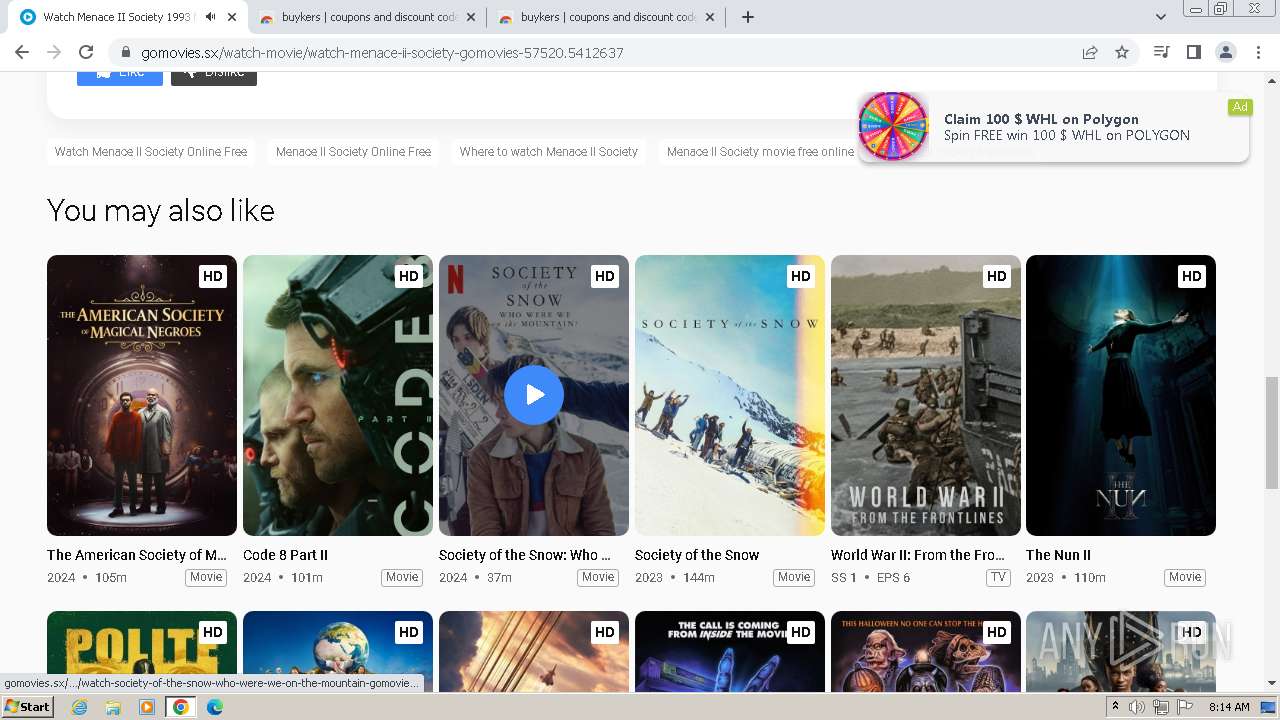Click the green Ad badge
This screenshot has width=1280, height=720.
1240,107
